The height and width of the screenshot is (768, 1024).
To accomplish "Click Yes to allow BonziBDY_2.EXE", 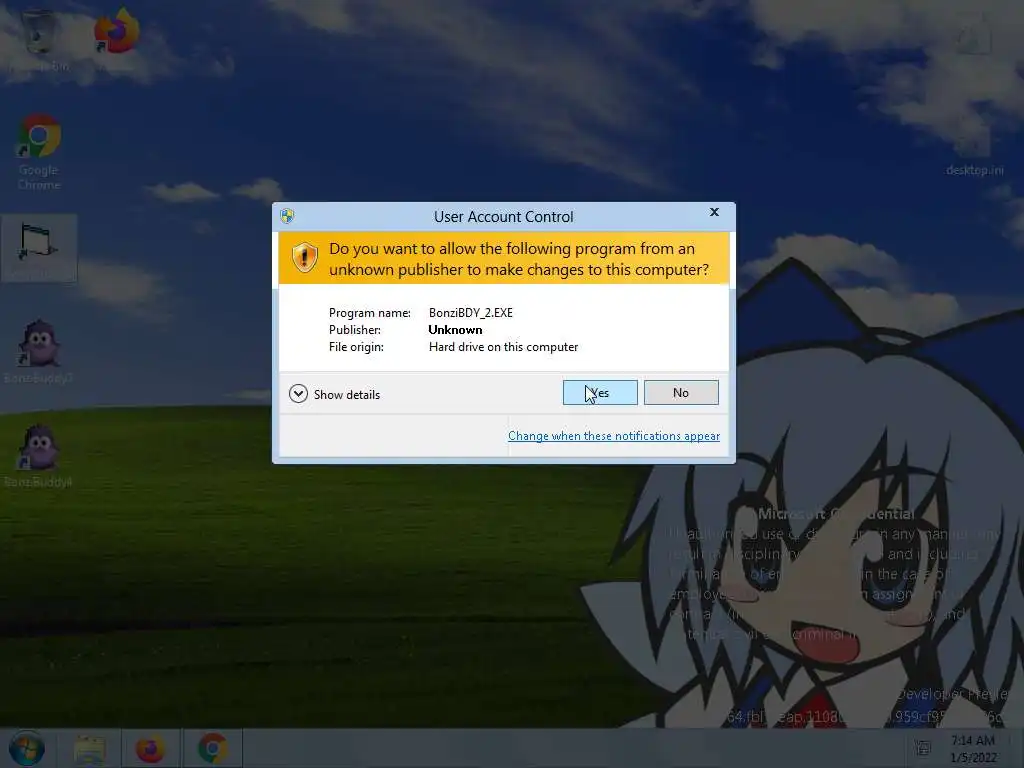I will 600,392.
